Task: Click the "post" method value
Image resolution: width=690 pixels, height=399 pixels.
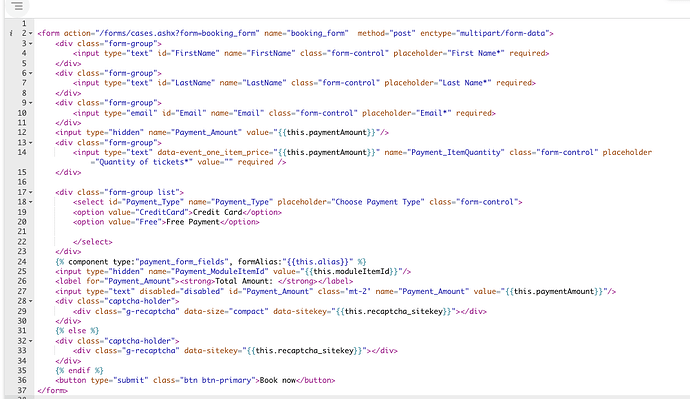Action: coord(402,33)
